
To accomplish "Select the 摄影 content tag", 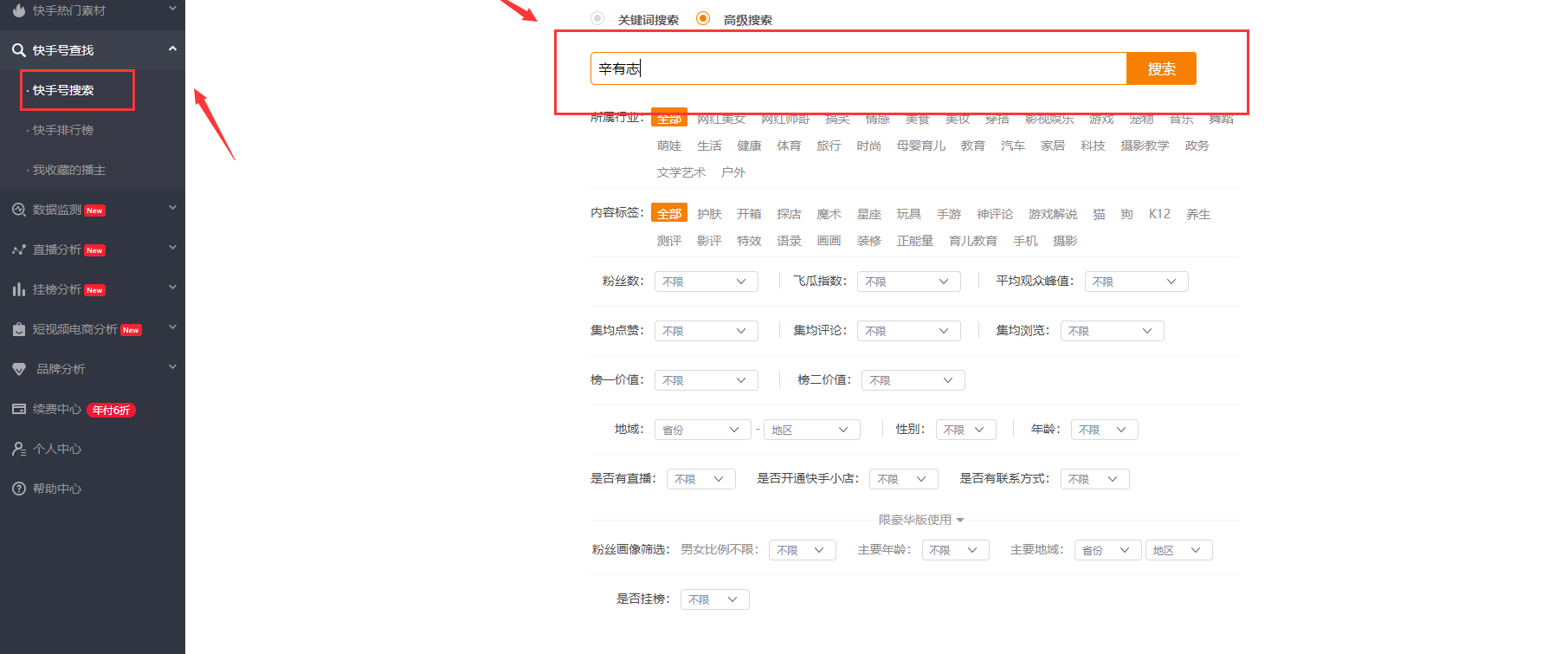I will pos(1065,241).
